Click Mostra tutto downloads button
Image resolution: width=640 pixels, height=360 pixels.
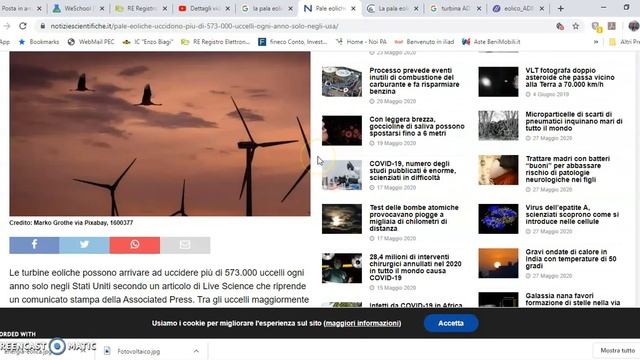click(x=617, y=351)
